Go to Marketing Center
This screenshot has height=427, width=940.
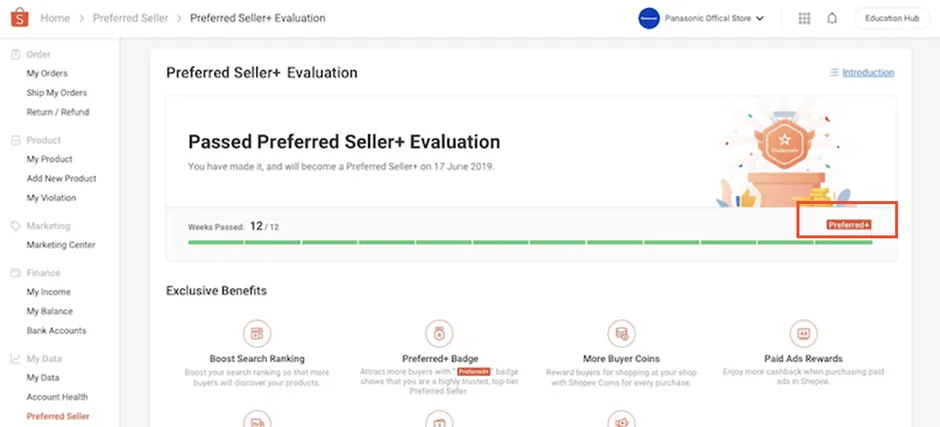[x=60, y=245]
